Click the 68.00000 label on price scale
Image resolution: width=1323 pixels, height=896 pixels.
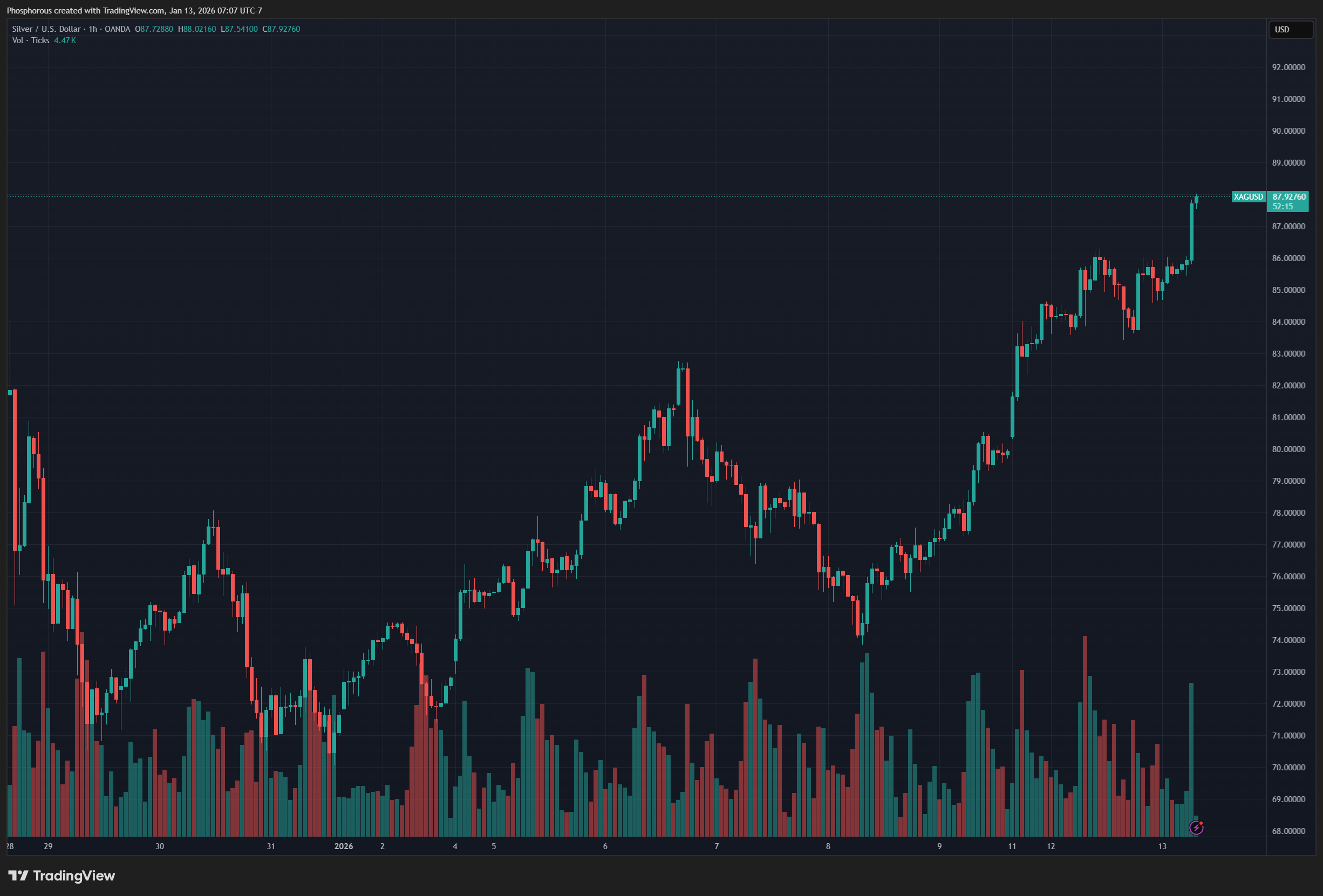coord(1288,831)
